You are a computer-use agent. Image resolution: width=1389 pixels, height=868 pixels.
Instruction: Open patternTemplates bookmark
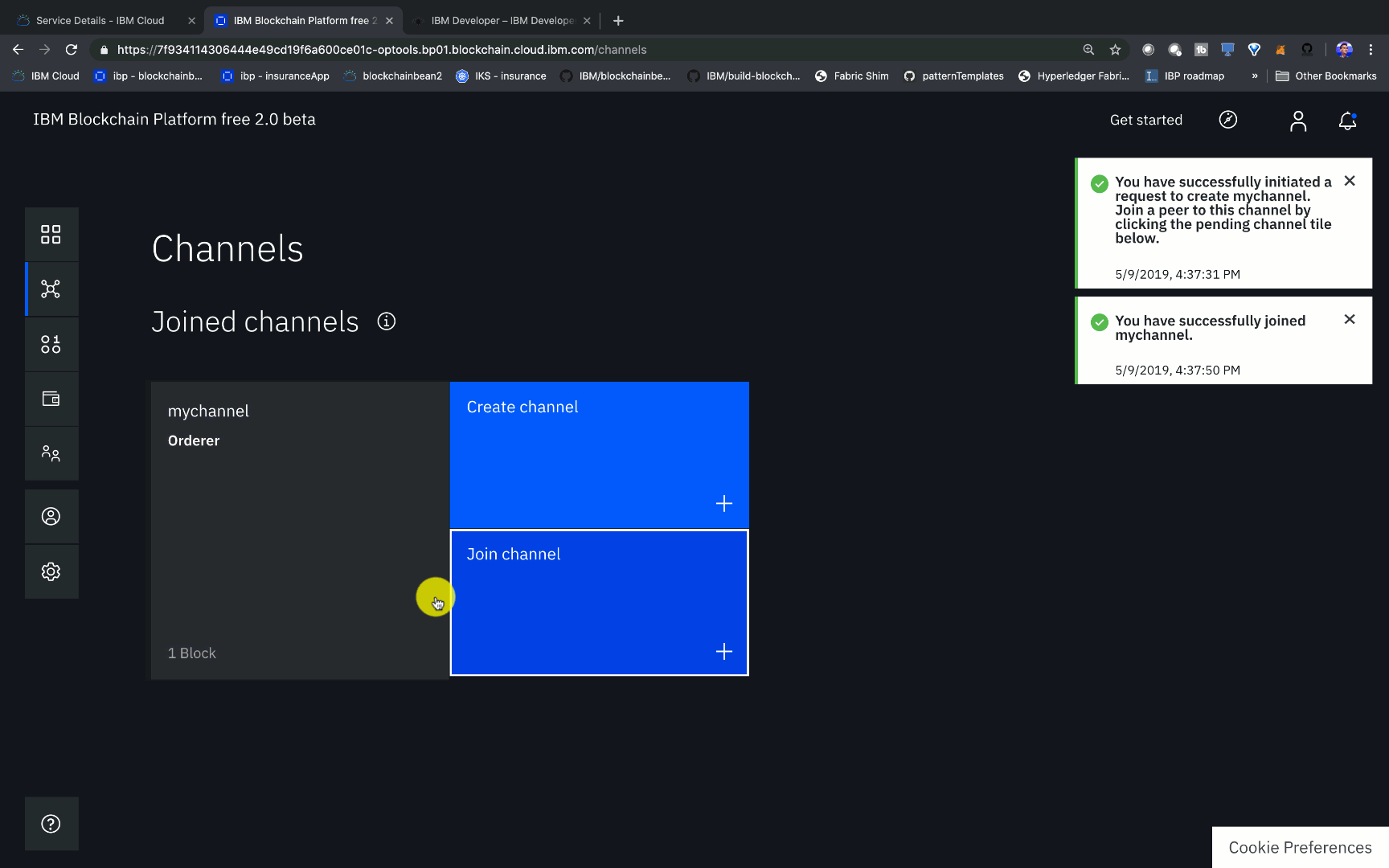(x=954, y=76)
